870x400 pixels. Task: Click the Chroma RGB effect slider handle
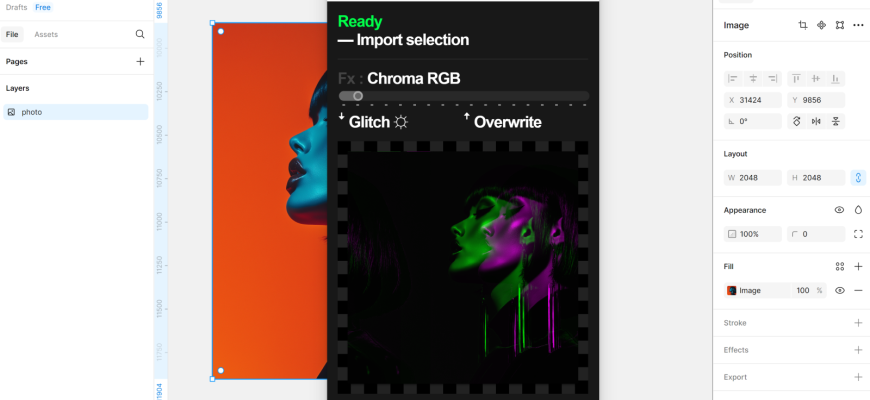tap(358, 96)
